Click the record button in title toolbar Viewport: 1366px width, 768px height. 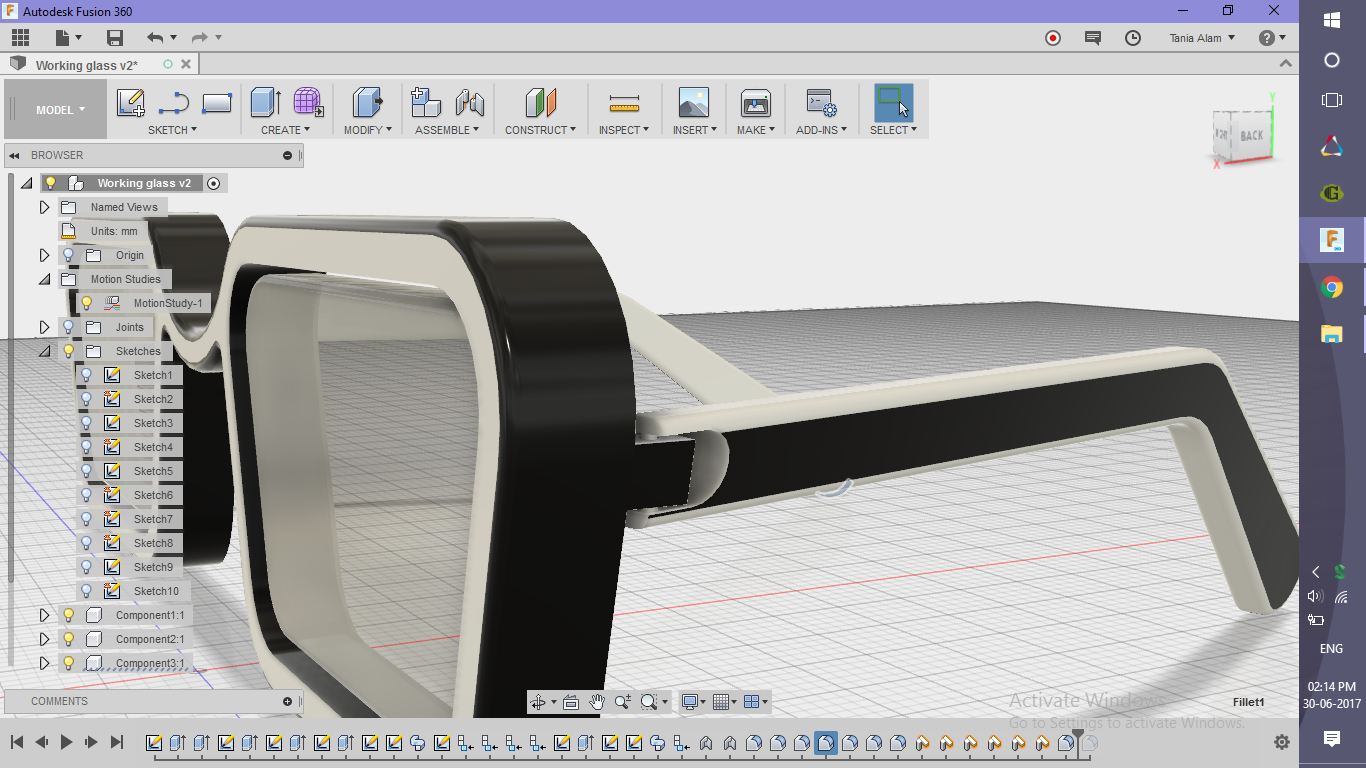point(1053,38)
